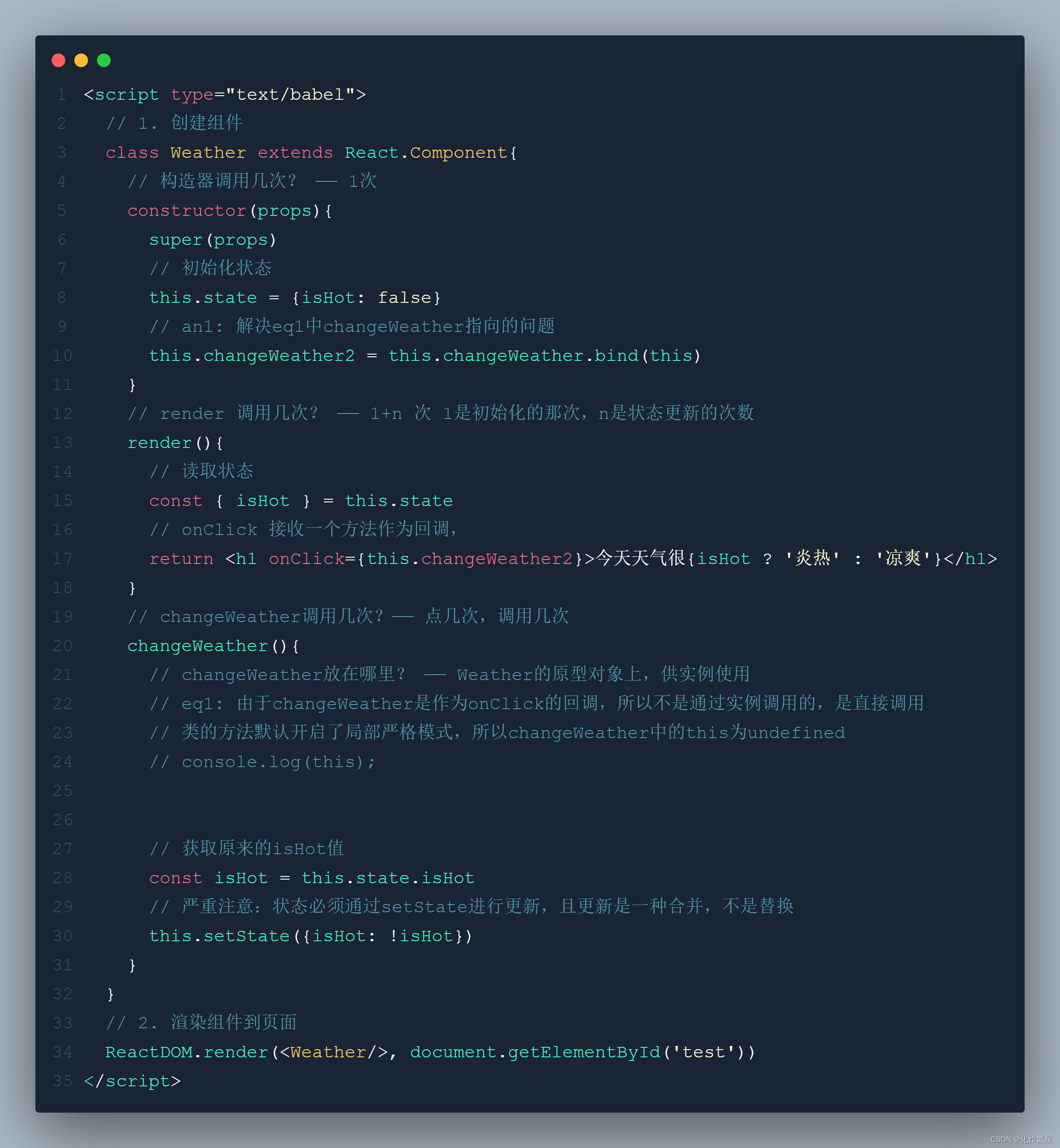Click the 'constructor(props){' line
This screenshot has width=1060, height=1148.
tap(229, 210)
